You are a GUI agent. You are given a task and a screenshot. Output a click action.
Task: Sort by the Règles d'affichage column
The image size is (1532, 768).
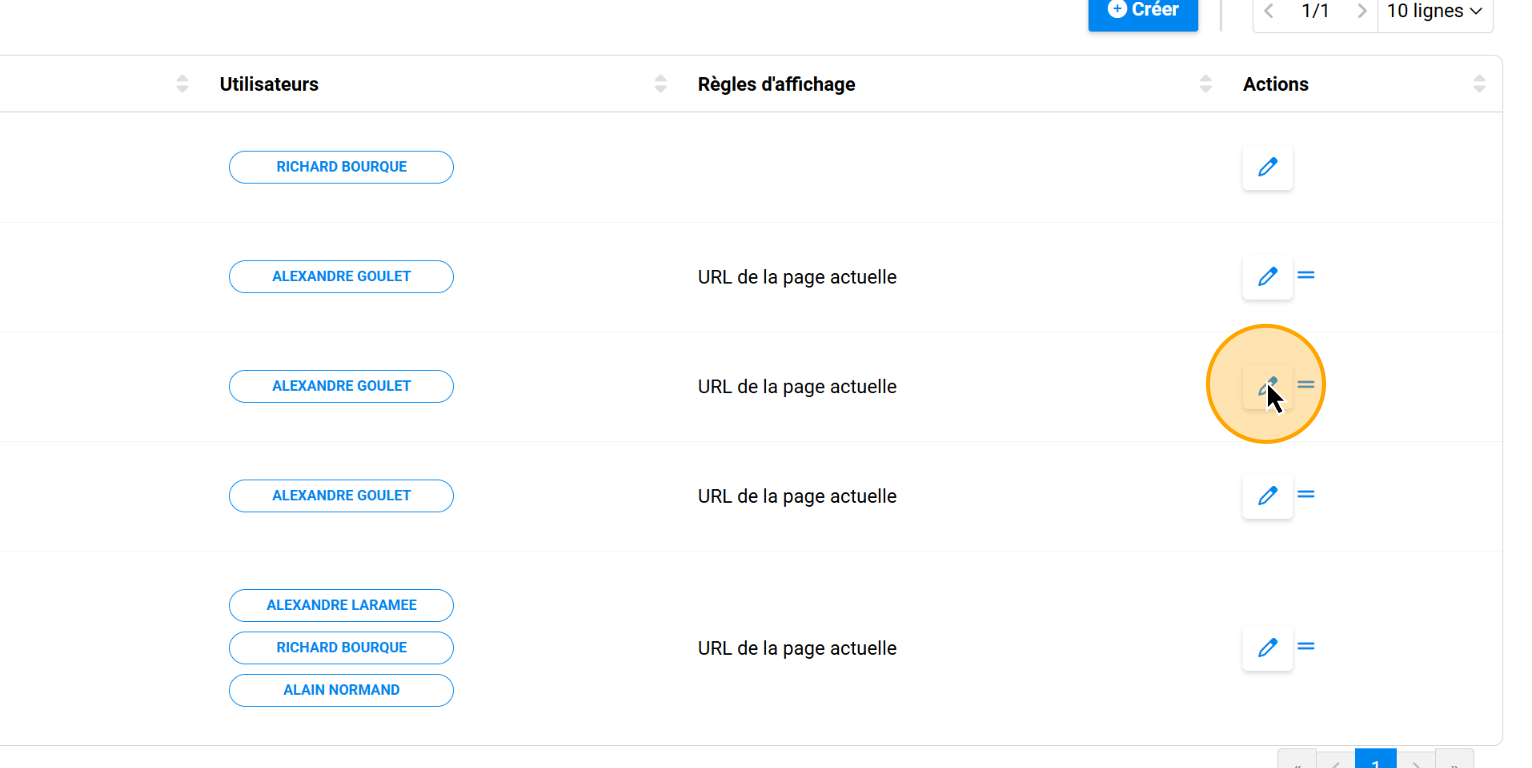[1205, 85]
